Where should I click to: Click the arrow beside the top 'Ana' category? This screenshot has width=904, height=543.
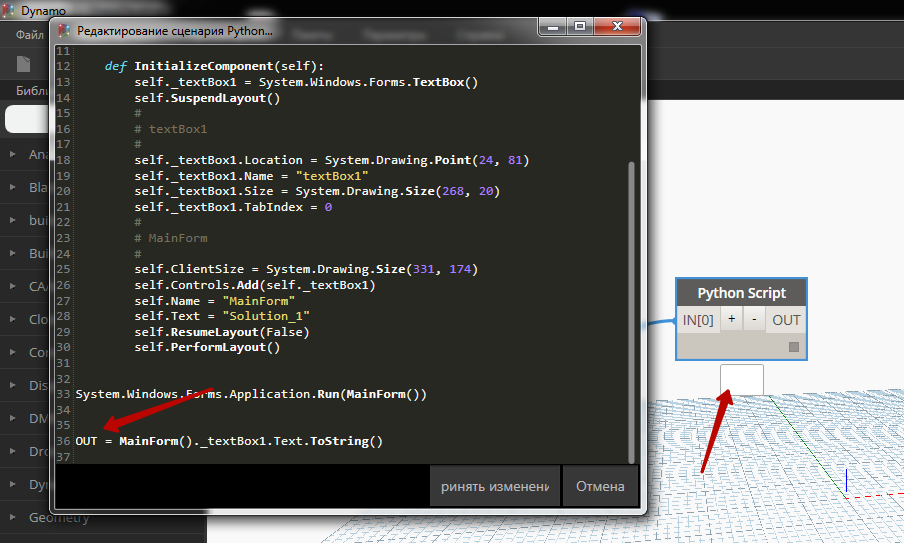coord(12,155)
